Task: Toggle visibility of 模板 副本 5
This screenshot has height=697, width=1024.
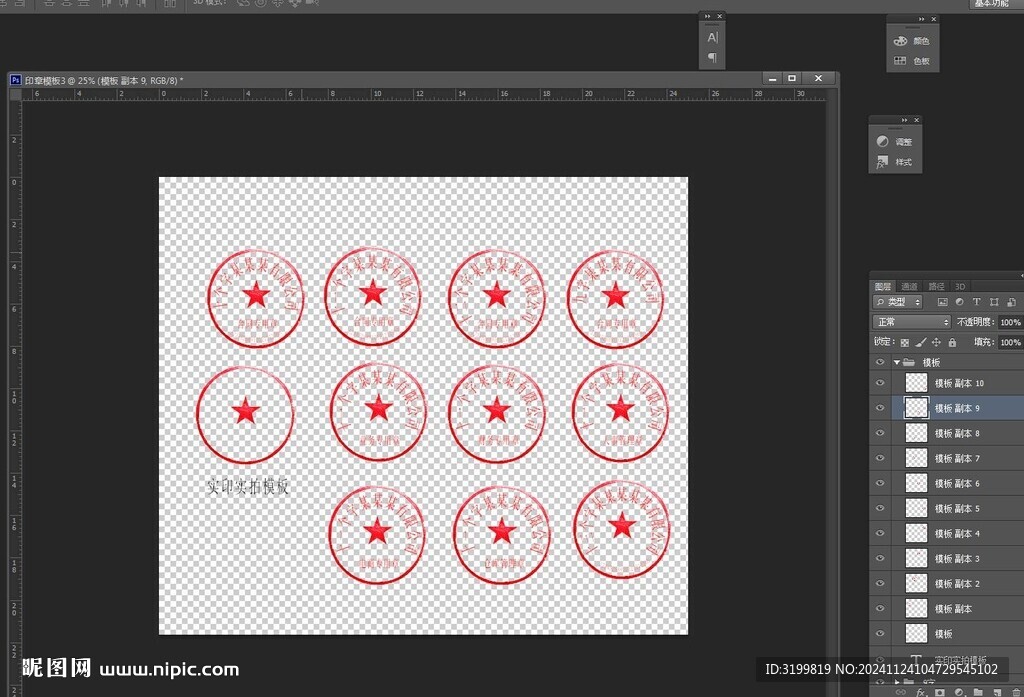Action: [x=880, y=508]
